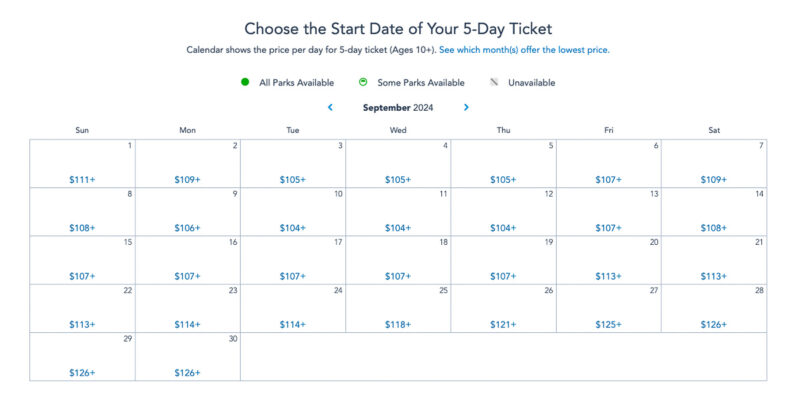Select September 28 at $126+
The image size is (800, 405).
click(x=714, y=308)
